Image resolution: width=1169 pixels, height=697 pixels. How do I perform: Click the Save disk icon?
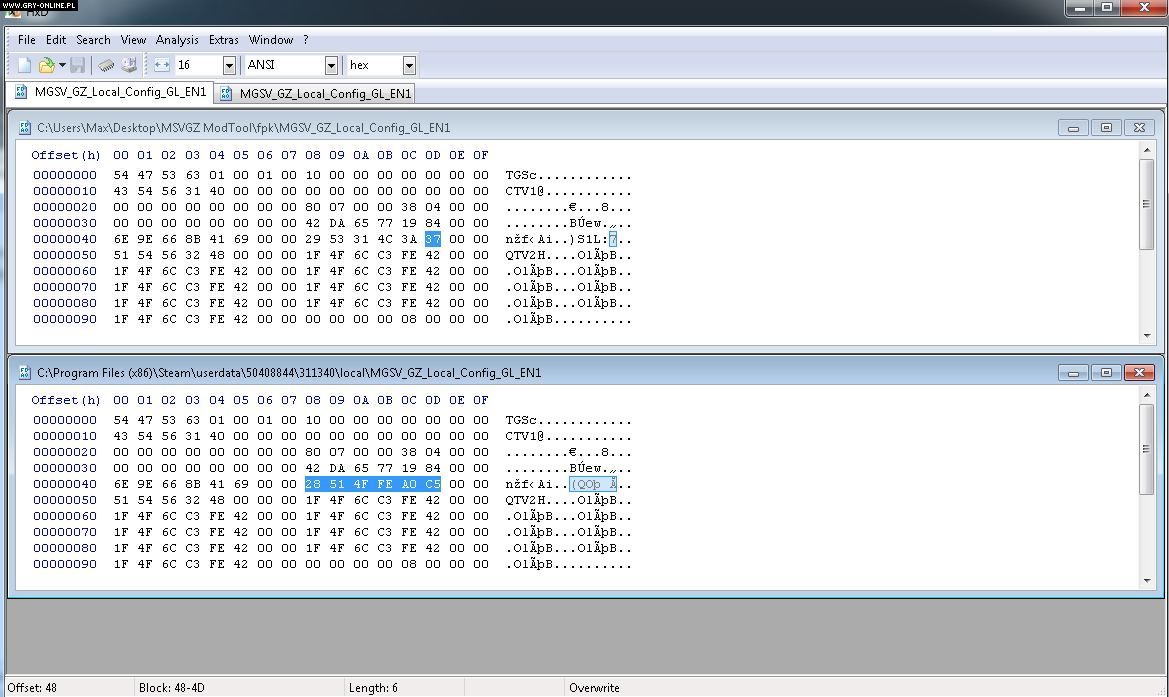tap(77, 65)
